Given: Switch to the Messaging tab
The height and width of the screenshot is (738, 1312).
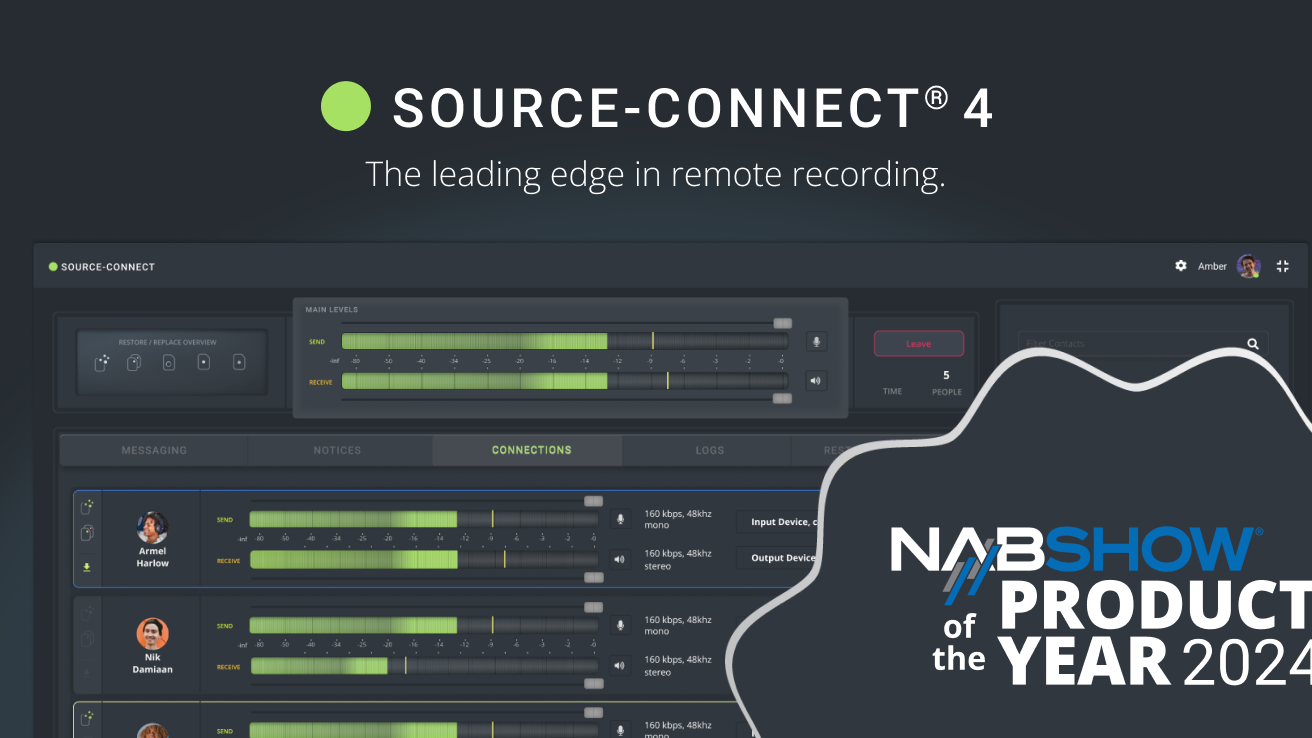Looking at the screenshot, I should (x=154, y=450).
